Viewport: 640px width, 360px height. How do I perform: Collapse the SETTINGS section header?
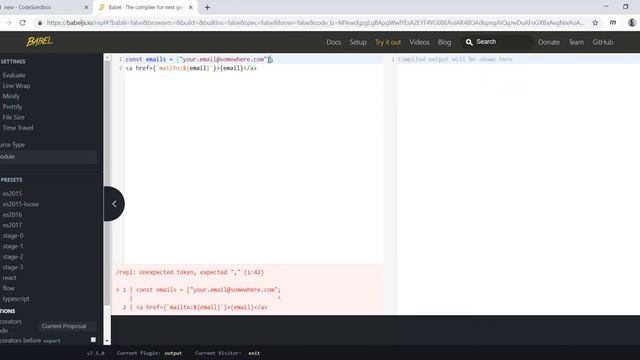(13, 61)
